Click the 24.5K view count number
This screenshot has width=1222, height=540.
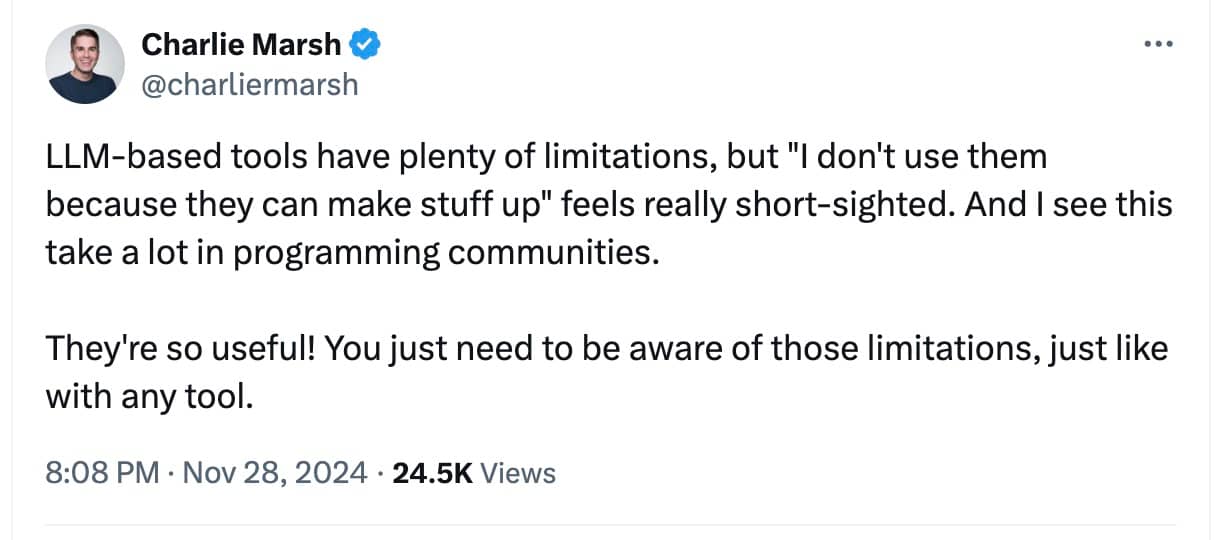click(x=433, y=472)
